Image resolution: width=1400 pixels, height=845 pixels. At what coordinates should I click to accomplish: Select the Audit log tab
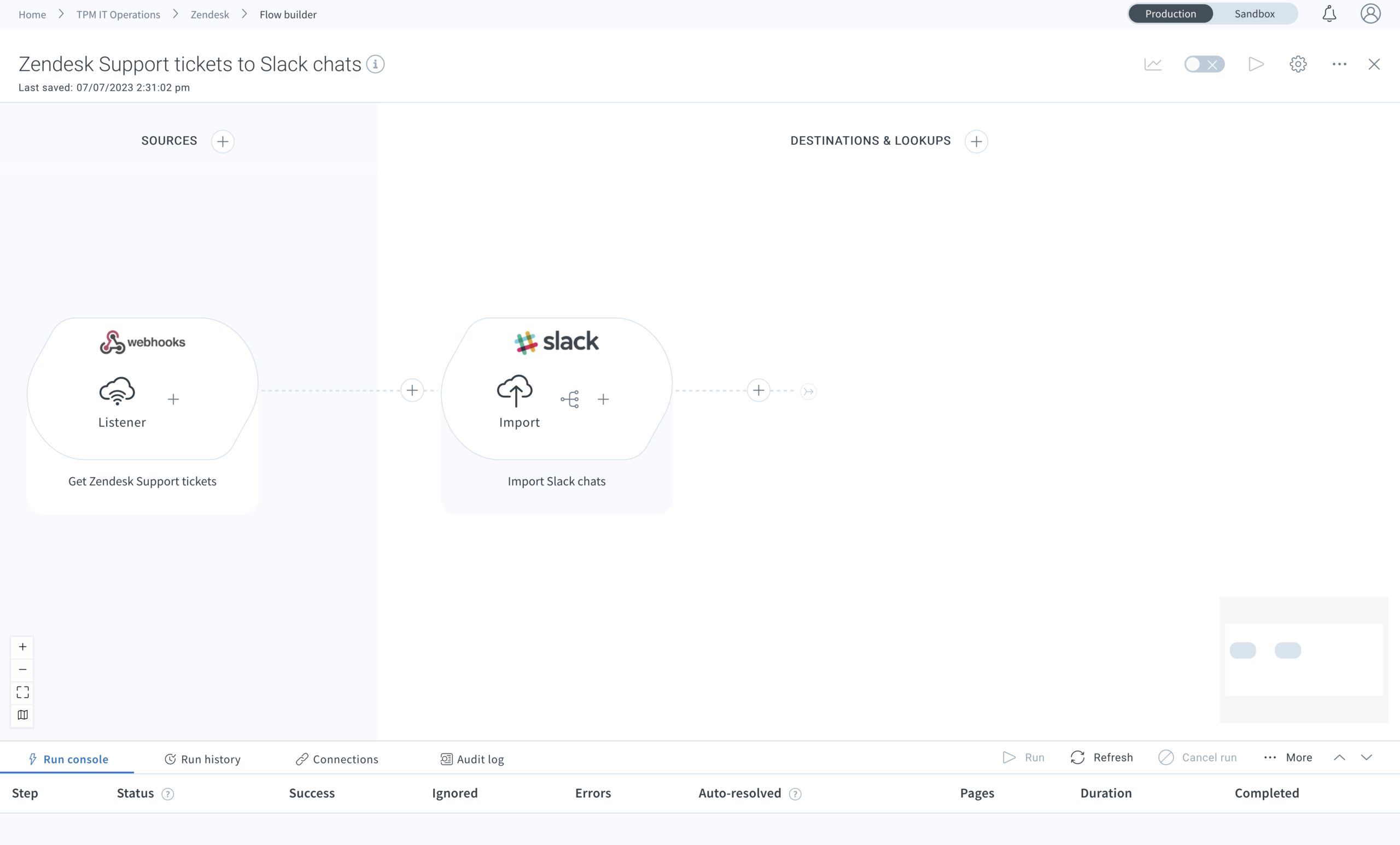pos(472,759)
